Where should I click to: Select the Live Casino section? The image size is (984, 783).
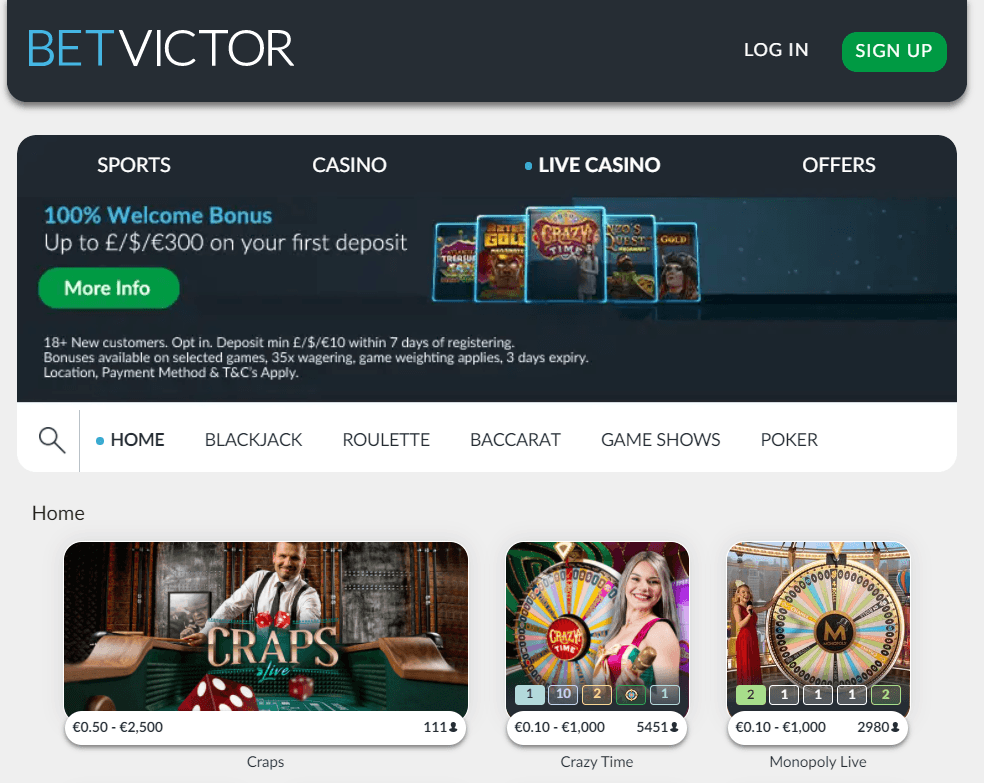point(592,165)
